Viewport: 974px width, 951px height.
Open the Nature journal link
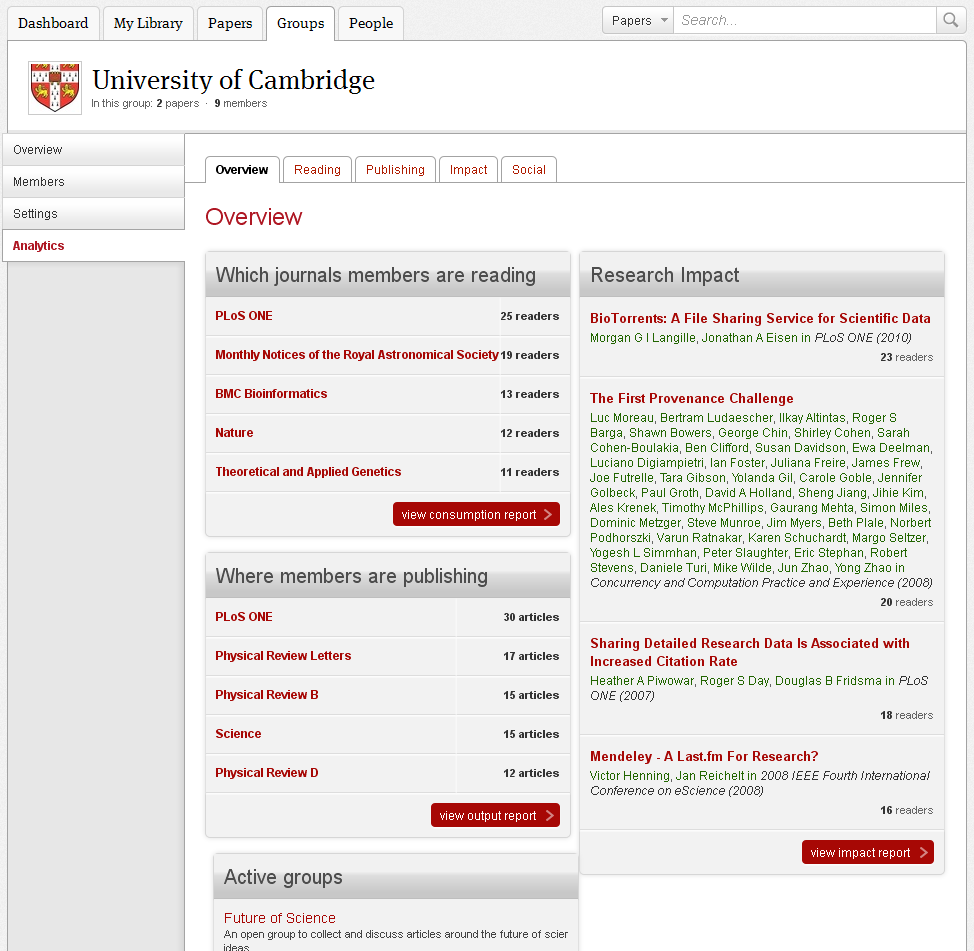point(234,433)
